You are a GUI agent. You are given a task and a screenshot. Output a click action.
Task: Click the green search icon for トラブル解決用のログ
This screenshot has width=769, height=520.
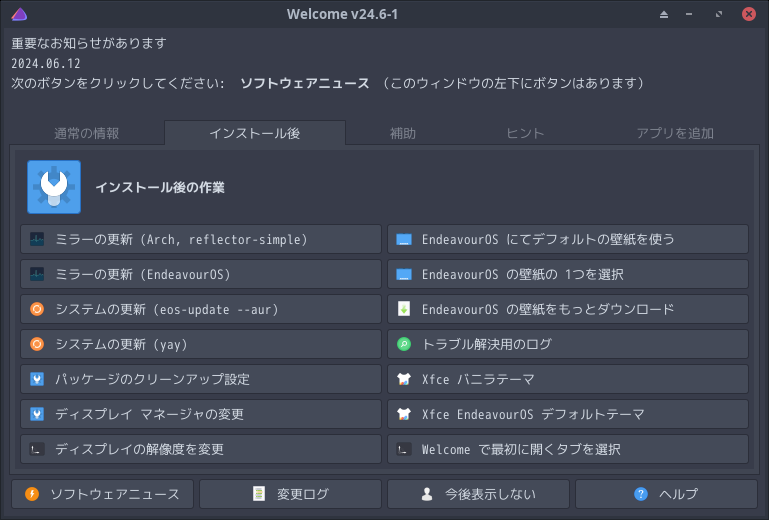[404, 344]
